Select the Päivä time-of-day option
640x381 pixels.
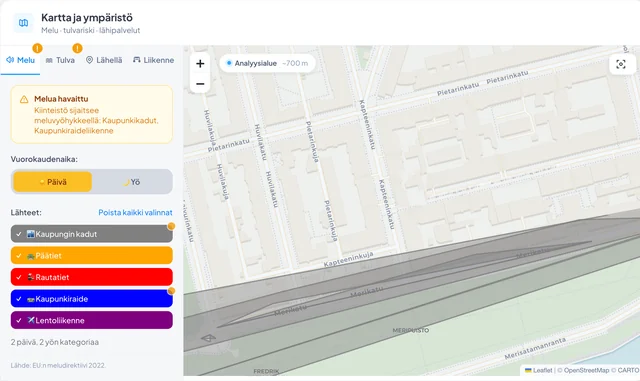[x=52, y=182]
